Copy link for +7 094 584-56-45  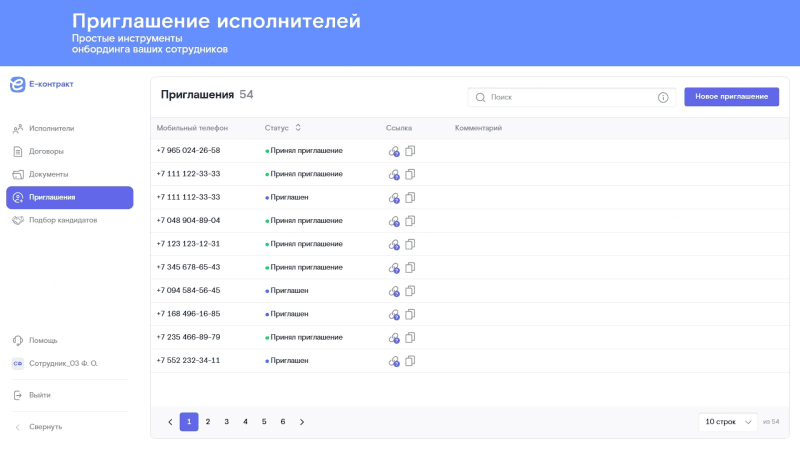click(x=410, y=291)
